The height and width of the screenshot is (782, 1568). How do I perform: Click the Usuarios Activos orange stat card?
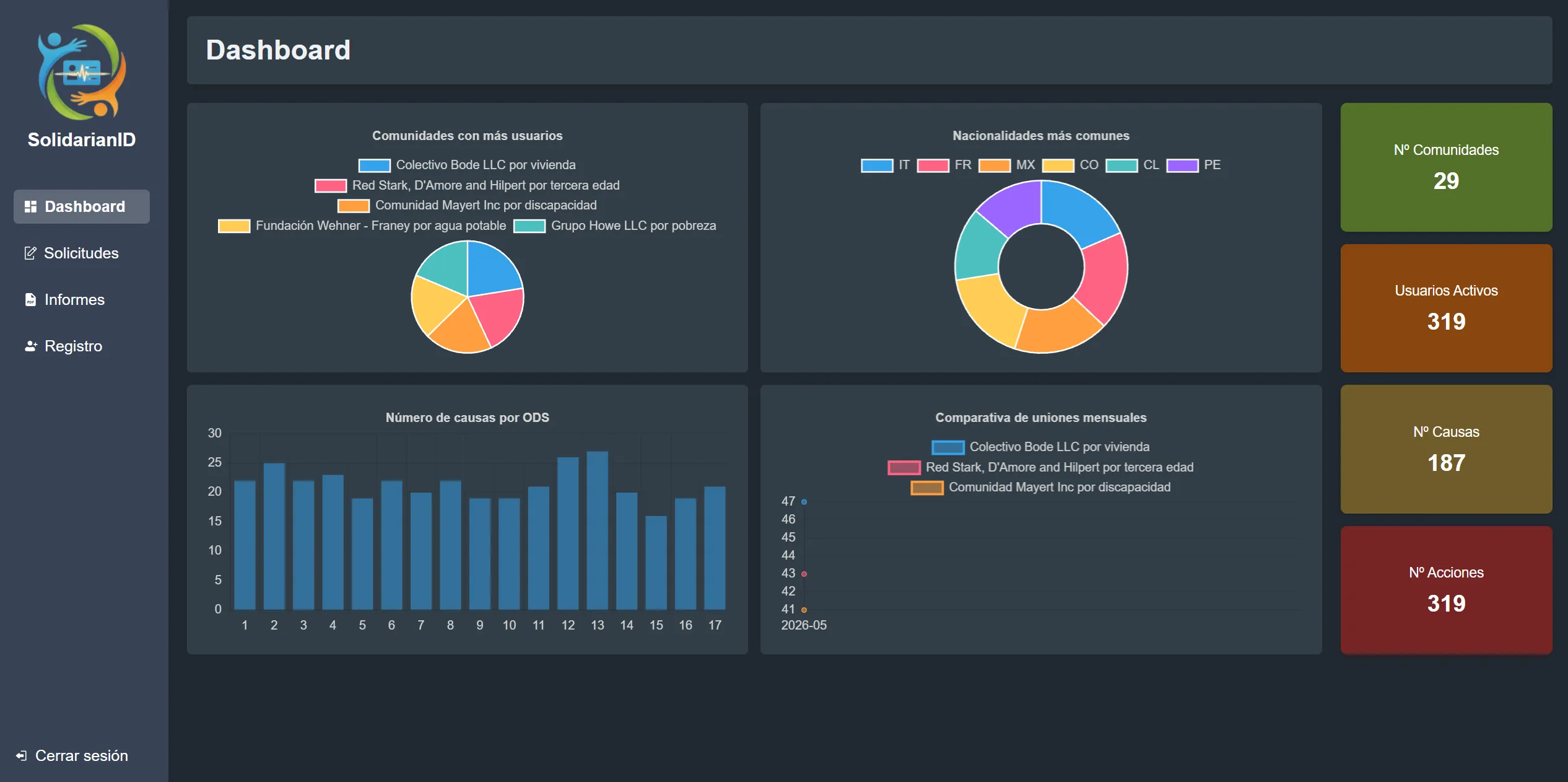[x=1446, y=308]
